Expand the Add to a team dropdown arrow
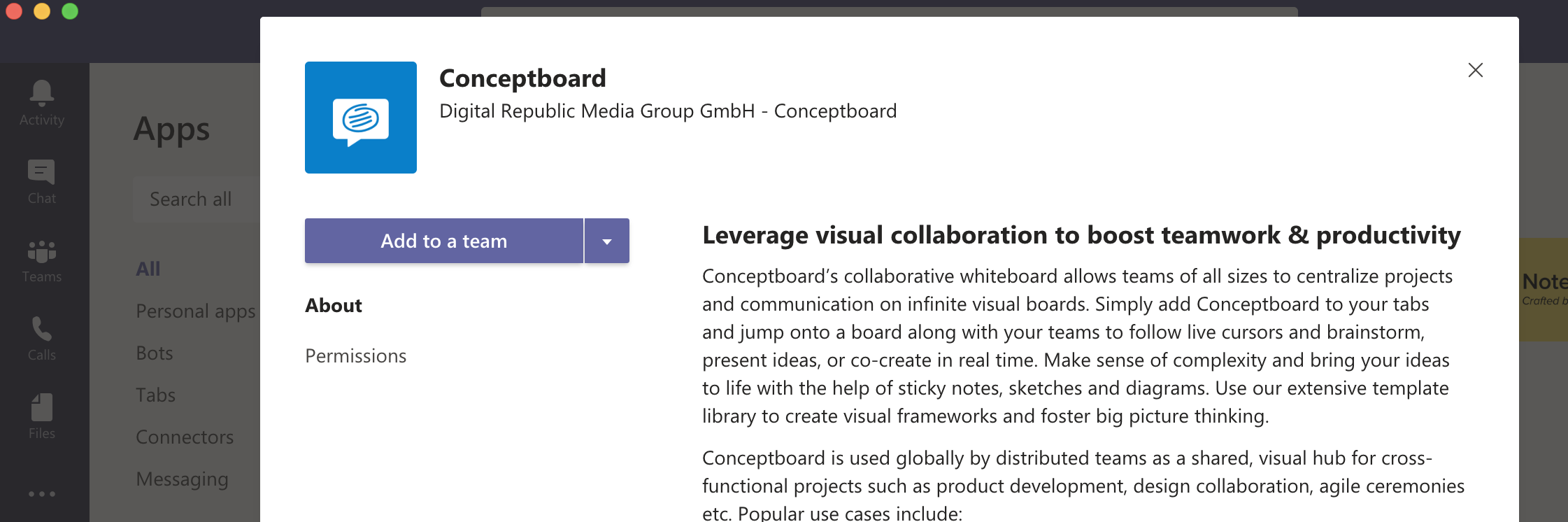The height and width of the screenshot is (522, 1568). pyautogui.click(x=607, y=241)
